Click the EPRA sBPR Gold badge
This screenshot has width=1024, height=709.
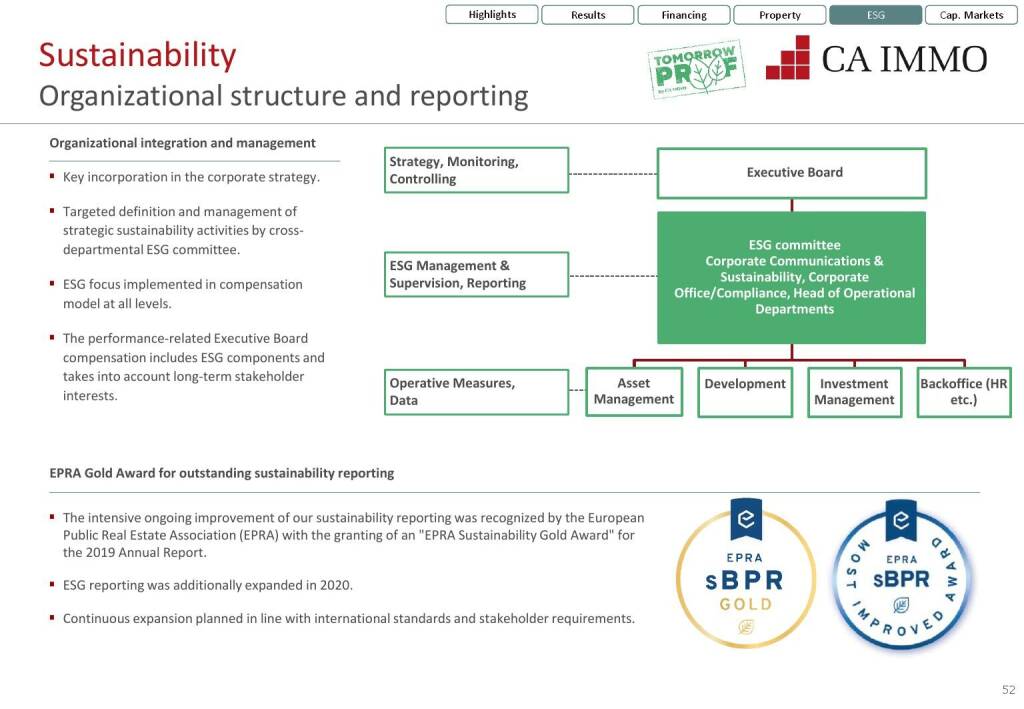coord(746,576)
